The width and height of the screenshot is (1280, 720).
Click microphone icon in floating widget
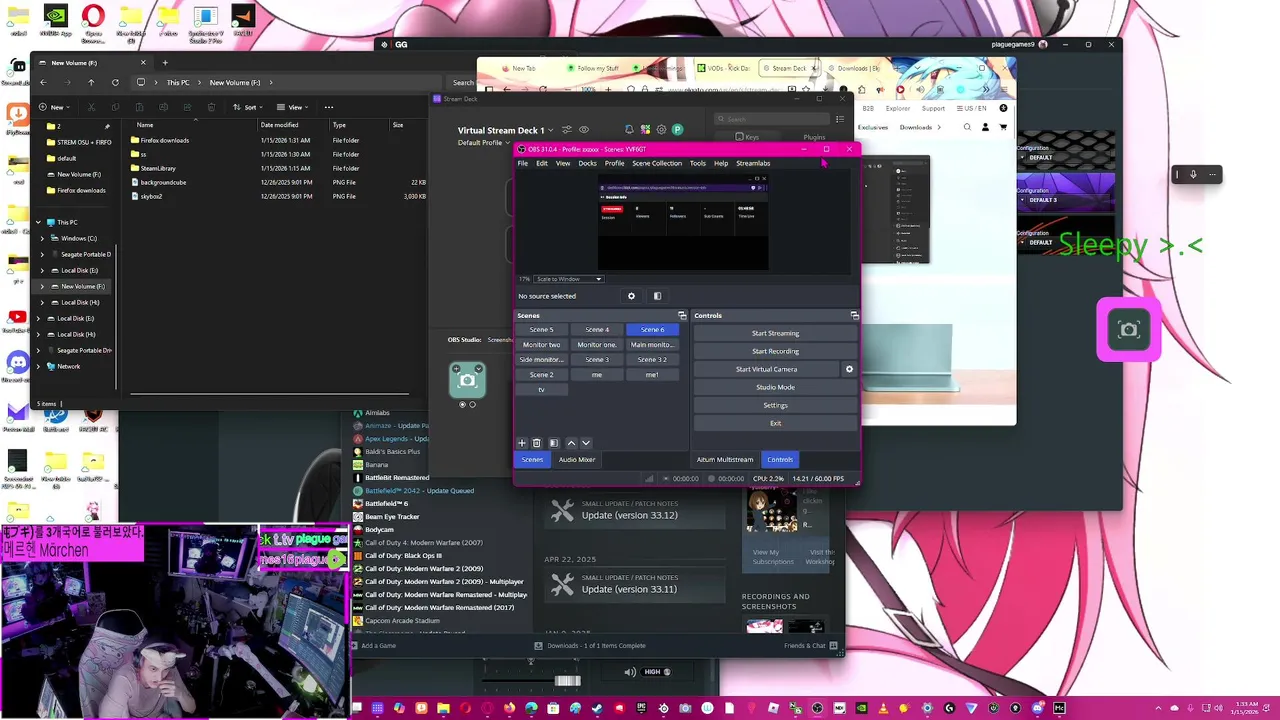pos(1192,174)
